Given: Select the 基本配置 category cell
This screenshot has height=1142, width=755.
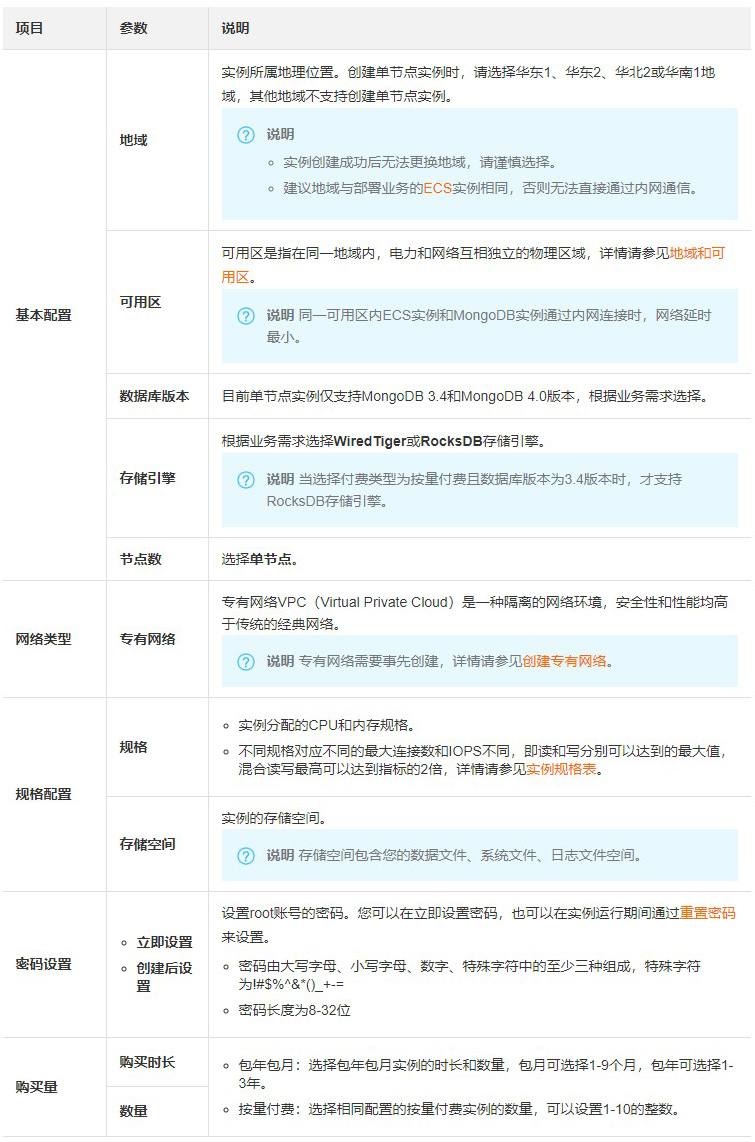Looking at the screenshot, I should pyautogui.click(x=43, y=315).
